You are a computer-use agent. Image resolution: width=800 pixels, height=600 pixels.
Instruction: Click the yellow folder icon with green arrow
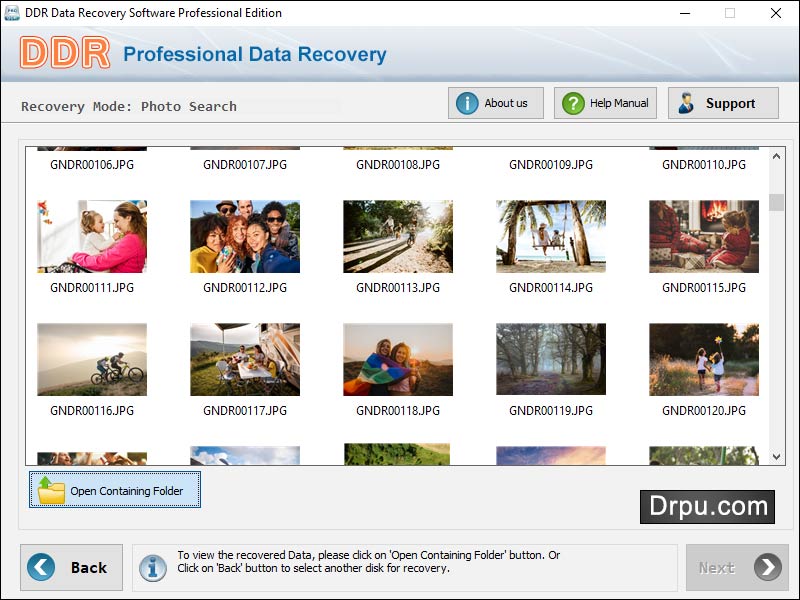coord(51,490)
